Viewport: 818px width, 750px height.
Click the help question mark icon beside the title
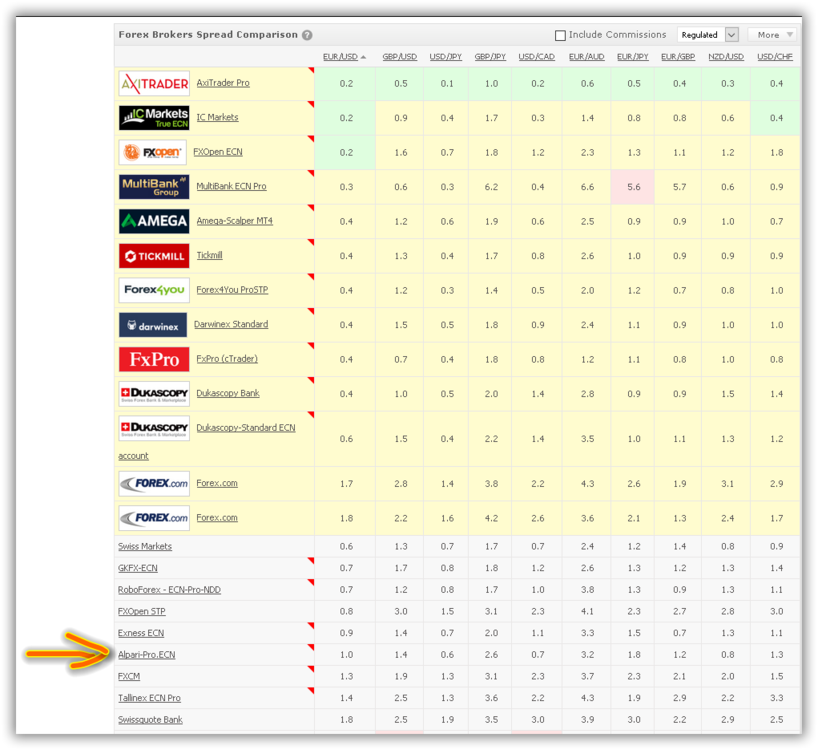(x=307, y=35)
